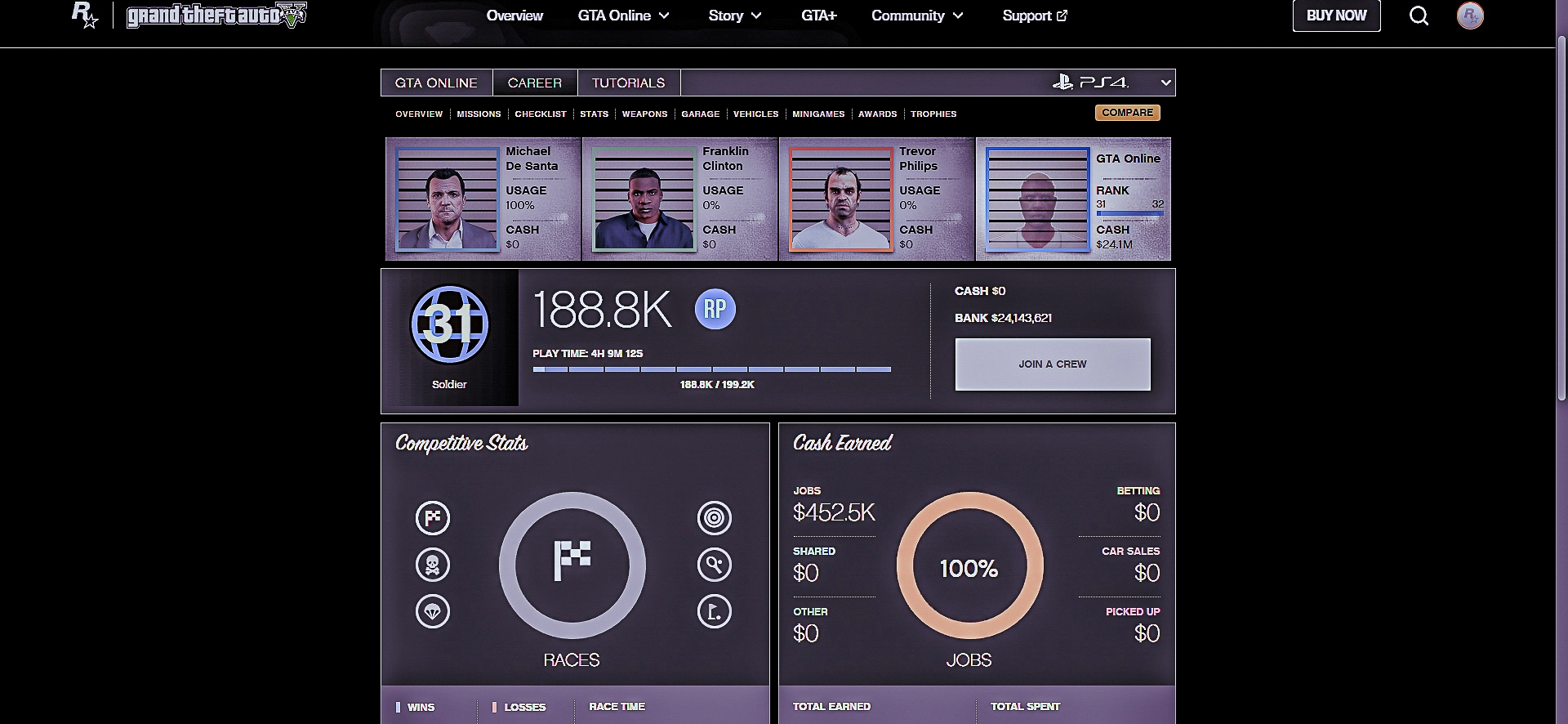The image size is (1568, 724).
Task: Open the user profile avatar
Action: click(x=1470, y=16)
